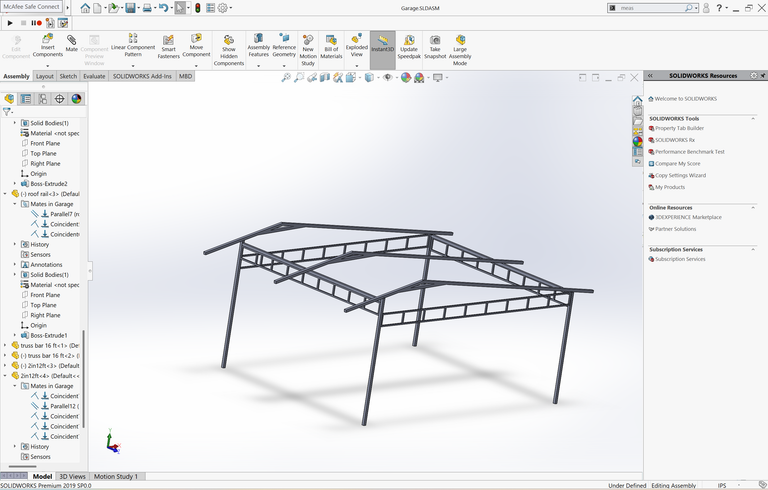Image resolution: width=768 pixels, height=490 pixels.
Task: Open Performance Benchmark Test link
Action: pyautogui.click(x=690, y=152)
